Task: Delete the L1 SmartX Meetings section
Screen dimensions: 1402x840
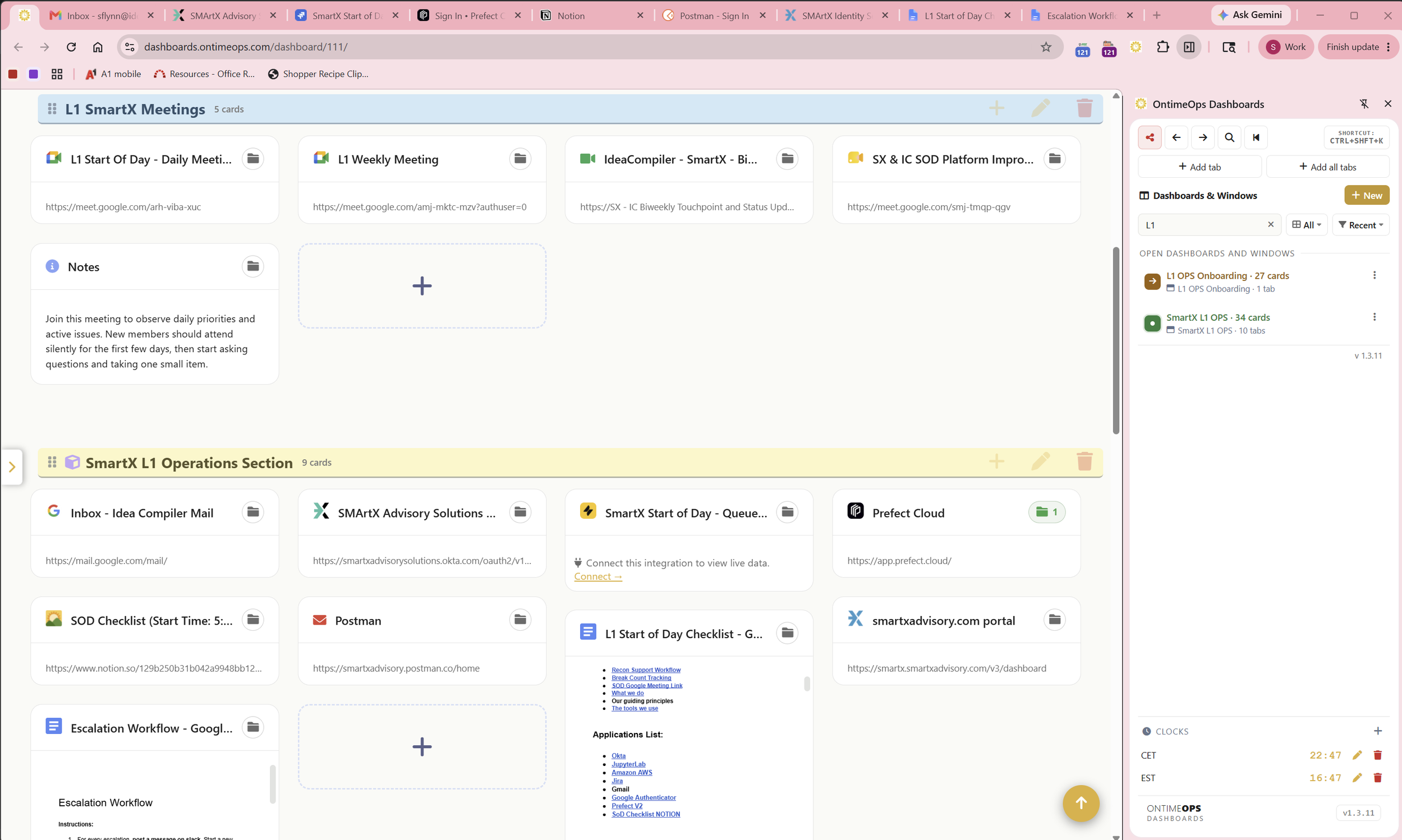Action: [1084, 108]
